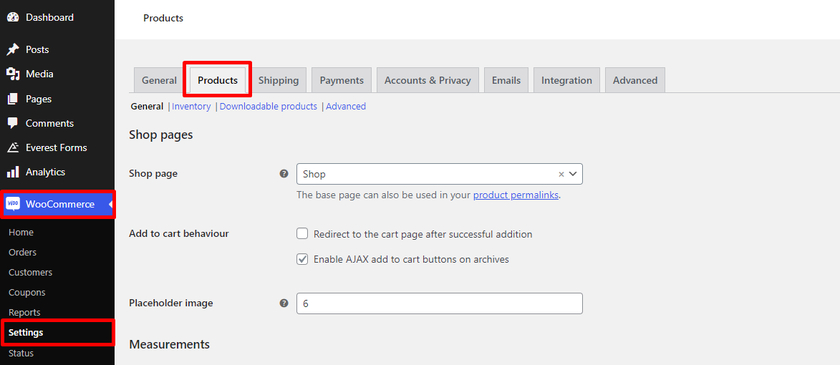Click the WooCommerce Woo logo icon

click(13, 204)
